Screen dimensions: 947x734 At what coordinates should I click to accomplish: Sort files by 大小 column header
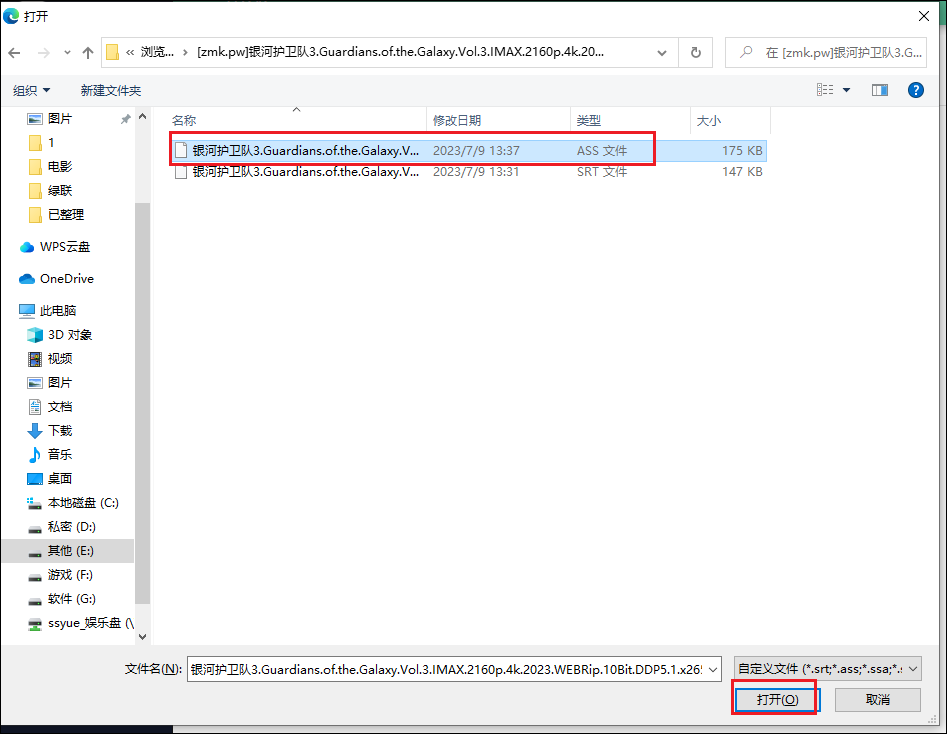click(x=708, y=120)
